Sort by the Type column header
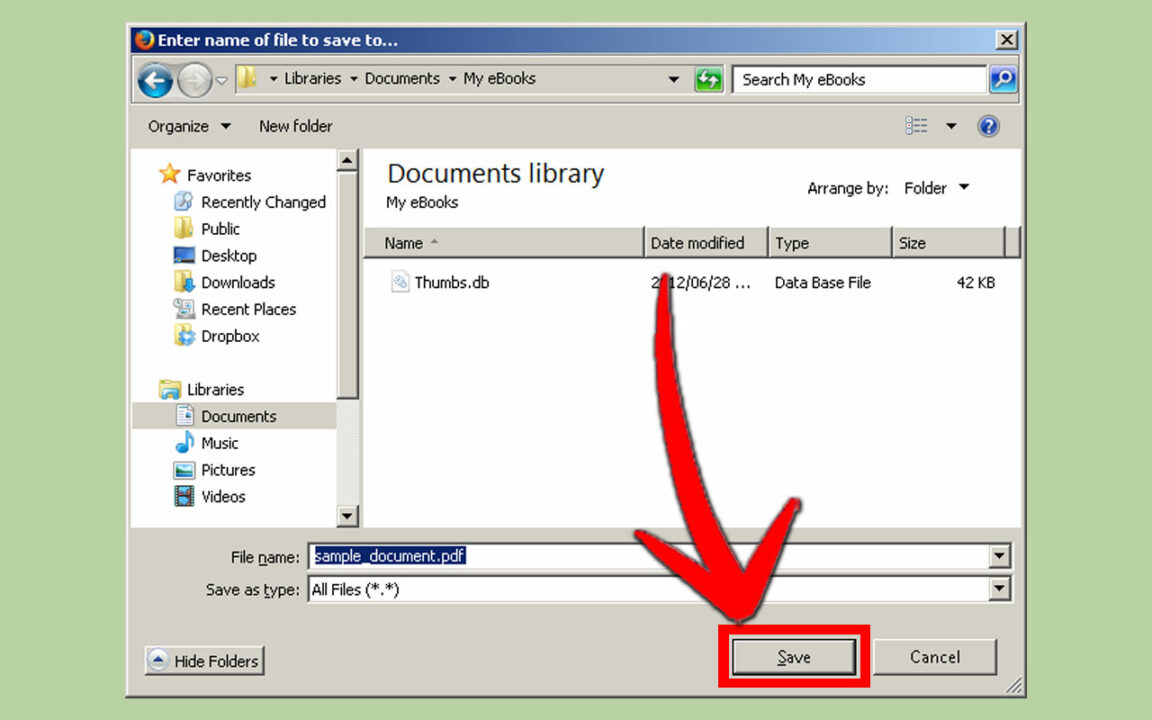The image size is (1152, 720). pyautogui.click(x=829, y=243)
